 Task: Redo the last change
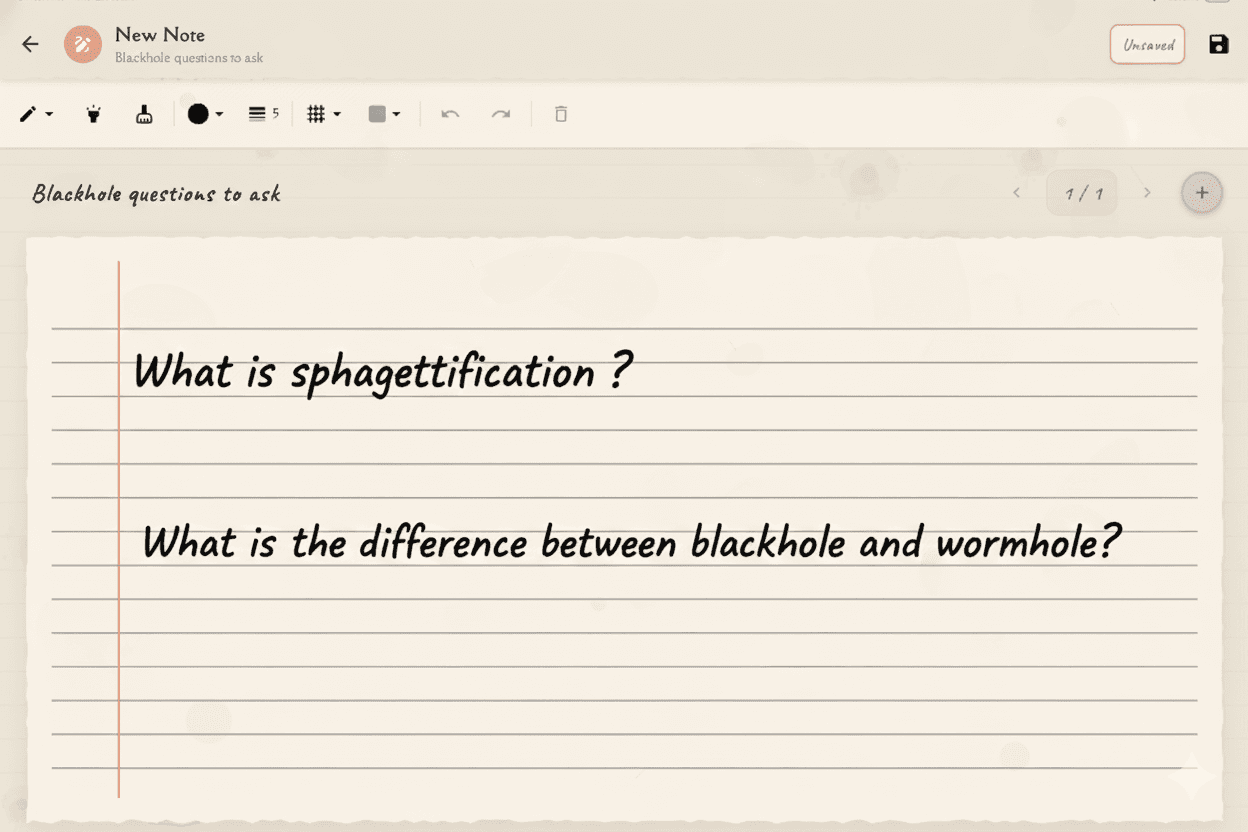point(501,114)
